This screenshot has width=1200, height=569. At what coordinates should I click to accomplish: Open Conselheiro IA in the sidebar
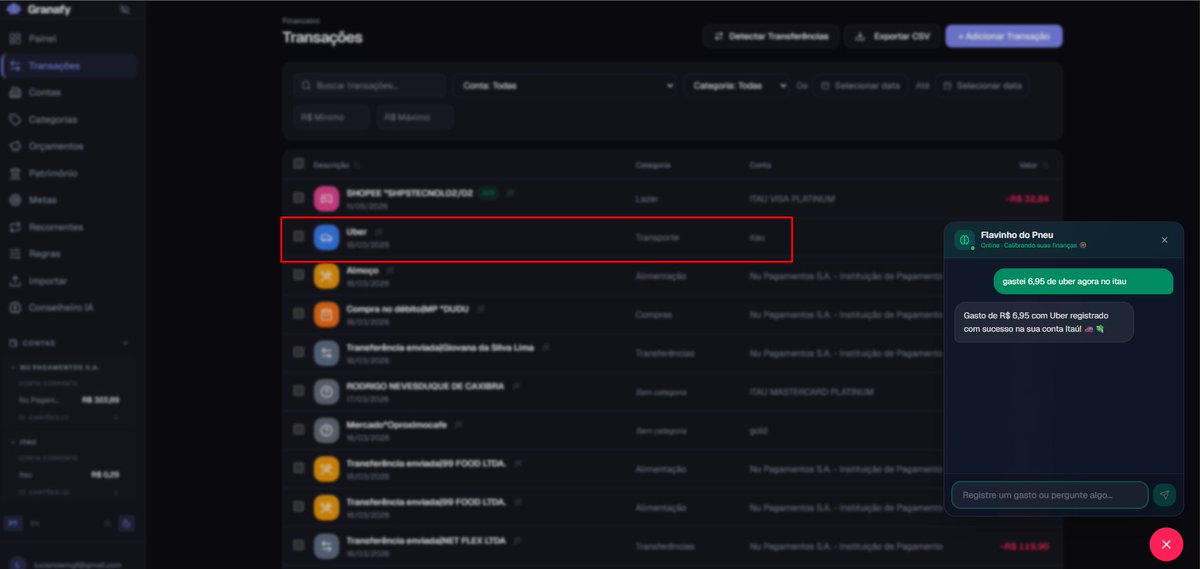coord(69,309)
